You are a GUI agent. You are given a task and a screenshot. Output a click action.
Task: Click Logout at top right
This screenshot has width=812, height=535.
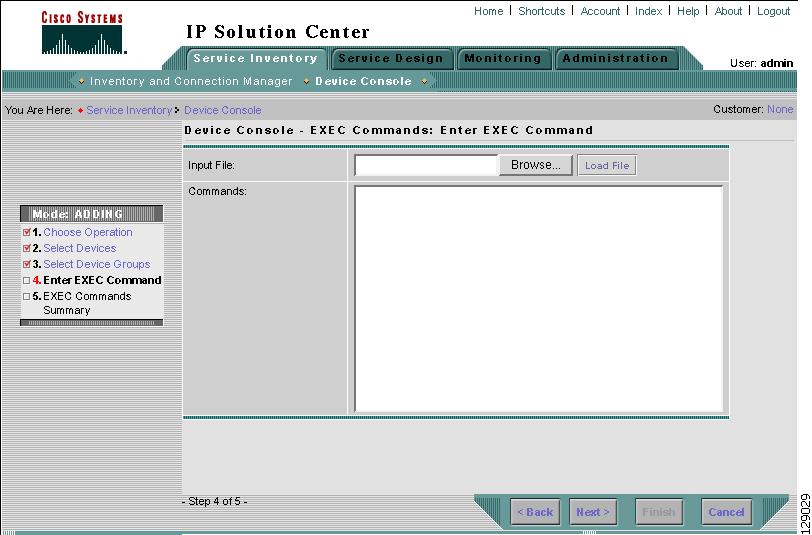click(774, 11)
